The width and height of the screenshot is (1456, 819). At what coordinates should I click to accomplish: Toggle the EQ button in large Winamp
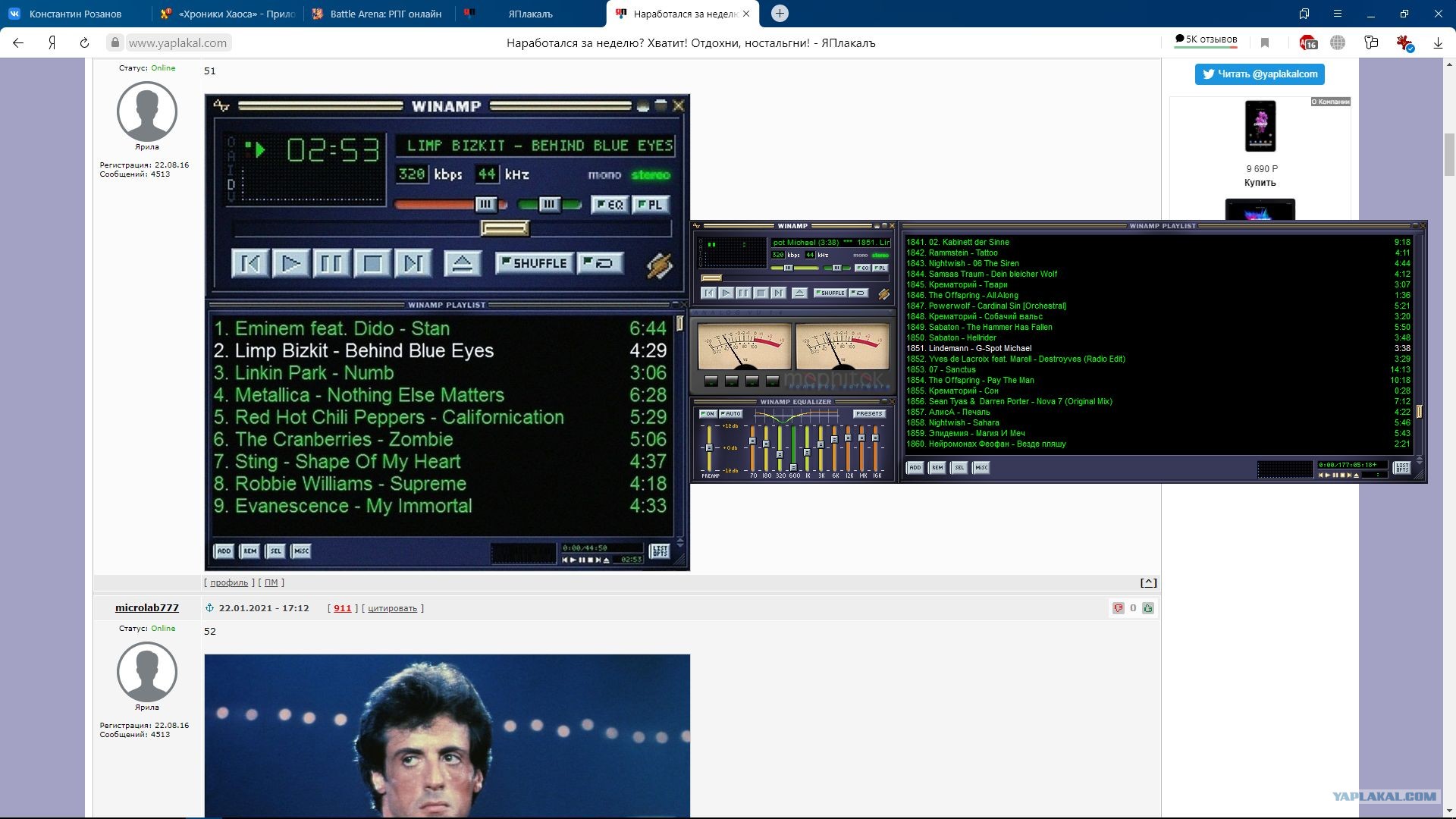(x=610, y=205)
